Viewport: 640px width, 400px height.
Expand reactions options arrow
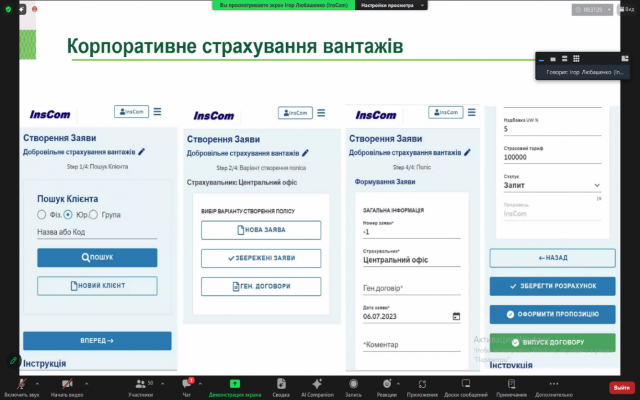398,384
